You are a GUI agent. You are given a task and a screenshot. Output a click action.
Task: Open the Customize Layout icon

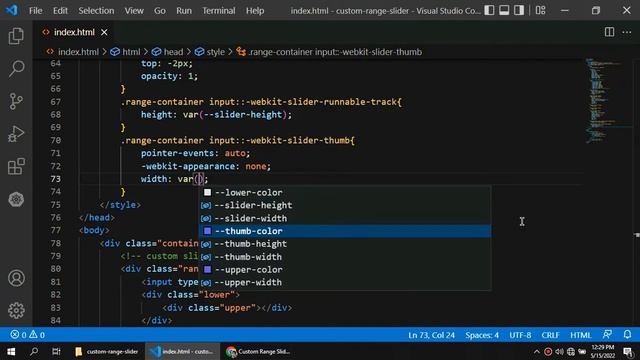(540, 10)
